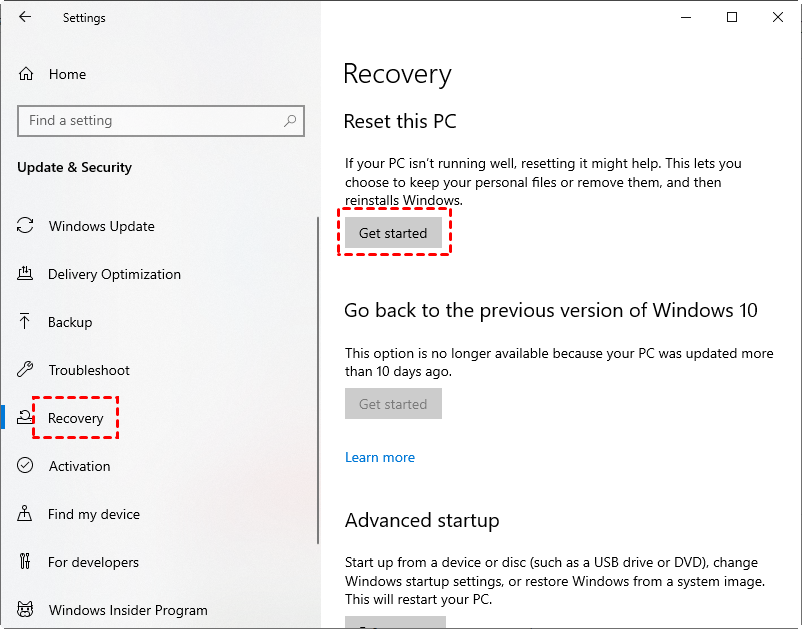Click the Windows Insider Program cat icon
The width and height of the screenshot is (802, 629).
click(26, 610)
